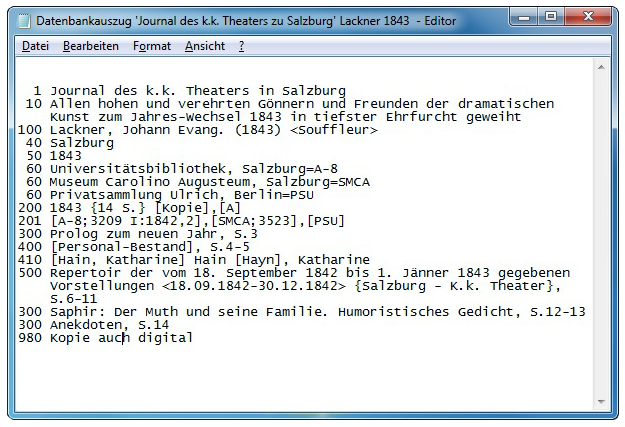Click the line '50 1843'
This screenshot has height=427, width=625.
pyautogui.click(x=54, y=156)
